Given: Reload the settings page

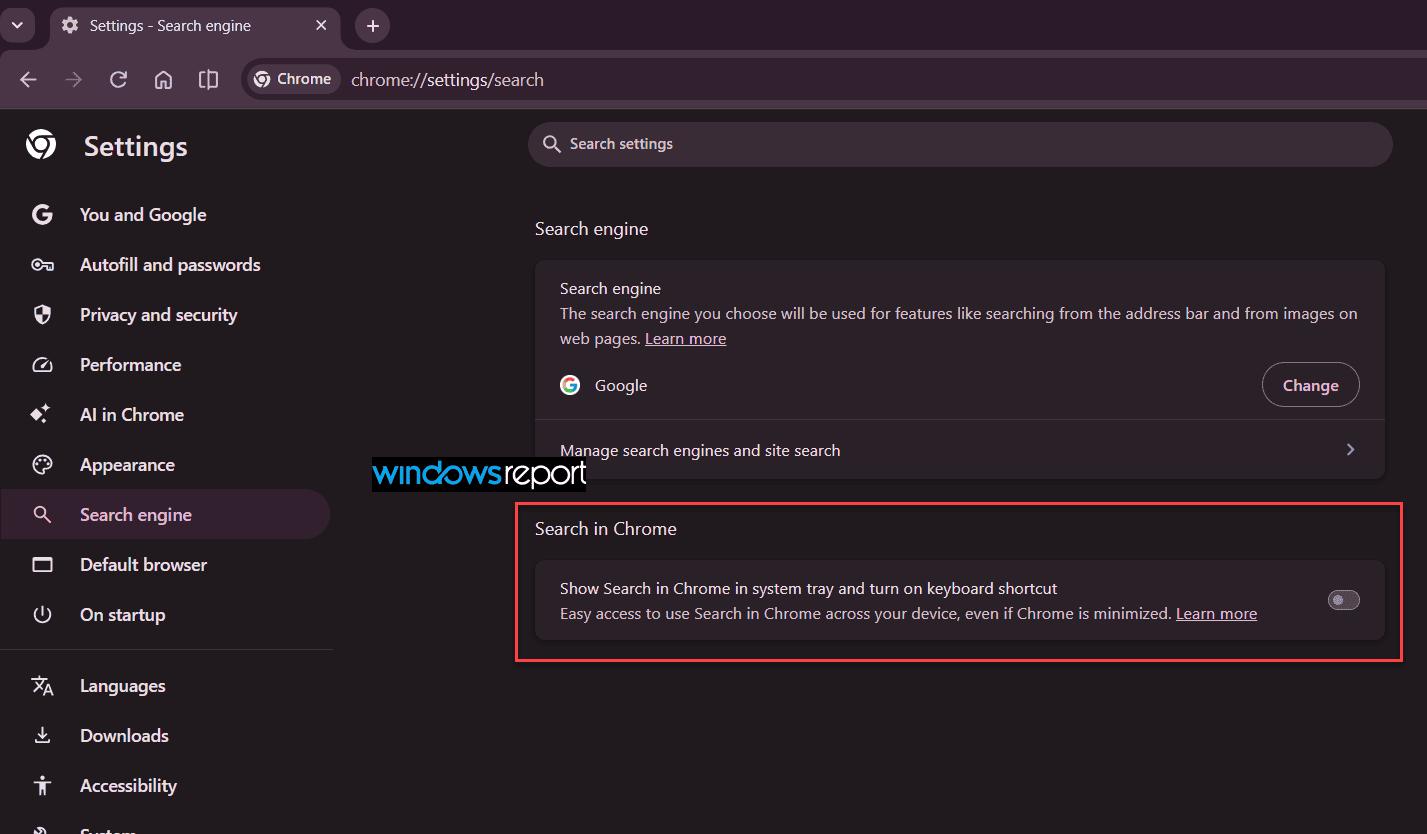Looking at the screenshot, I should (118, 80).
